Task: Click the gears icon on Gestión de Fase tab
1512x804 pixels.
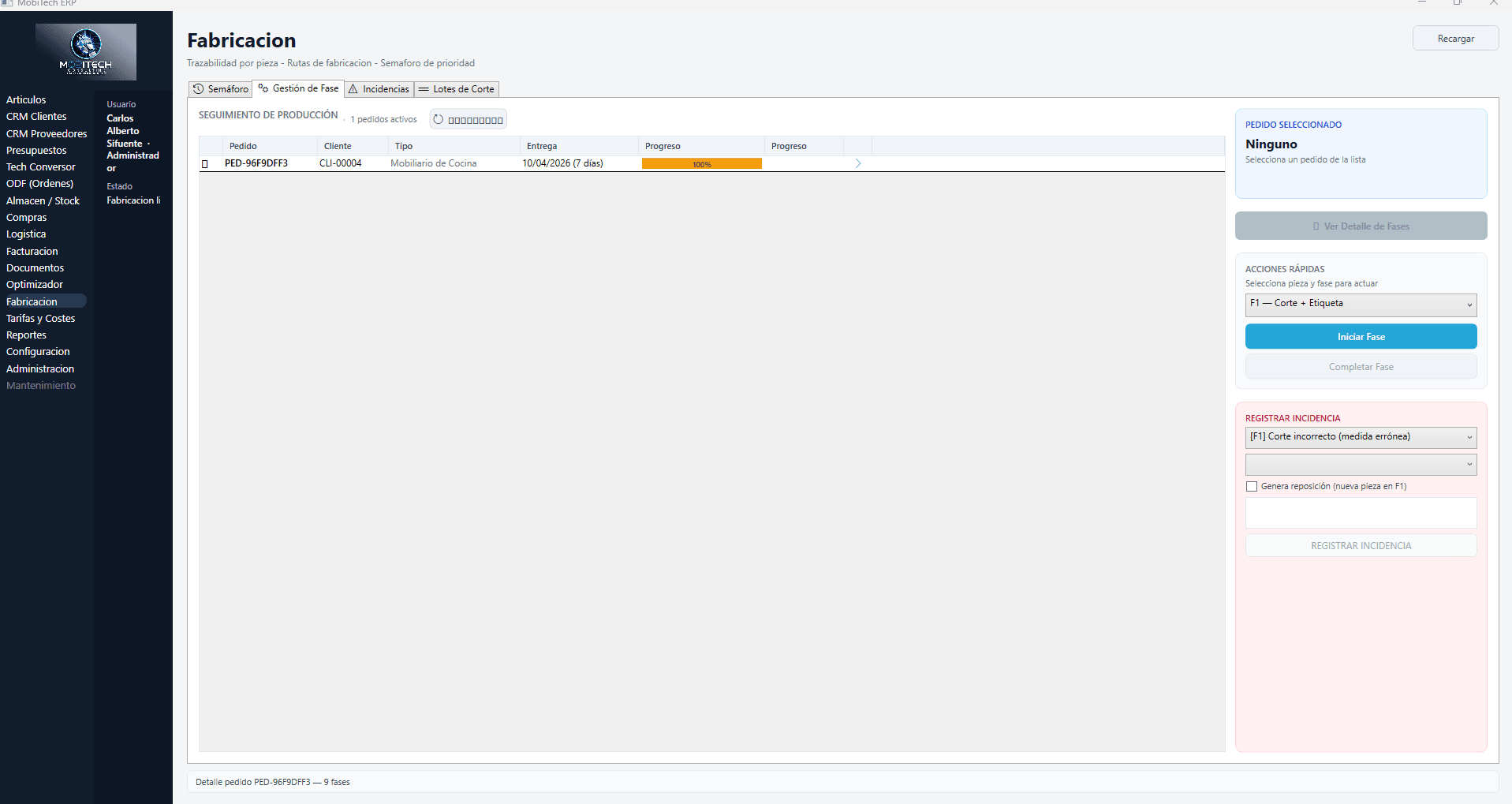Action: tap(263, 88)
